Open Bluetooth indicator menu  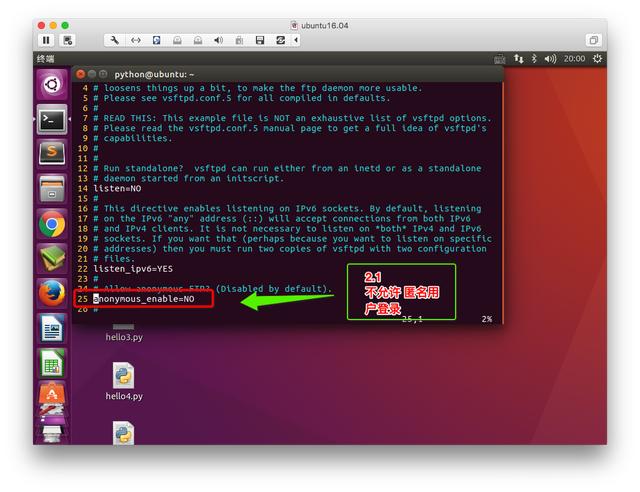pos(534,59)
